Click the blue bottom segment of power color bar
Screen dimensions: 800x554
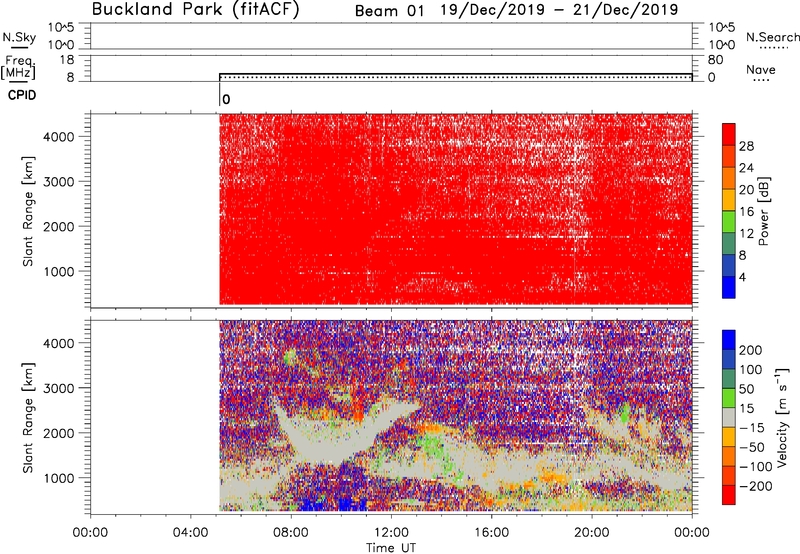pos(729,287)
